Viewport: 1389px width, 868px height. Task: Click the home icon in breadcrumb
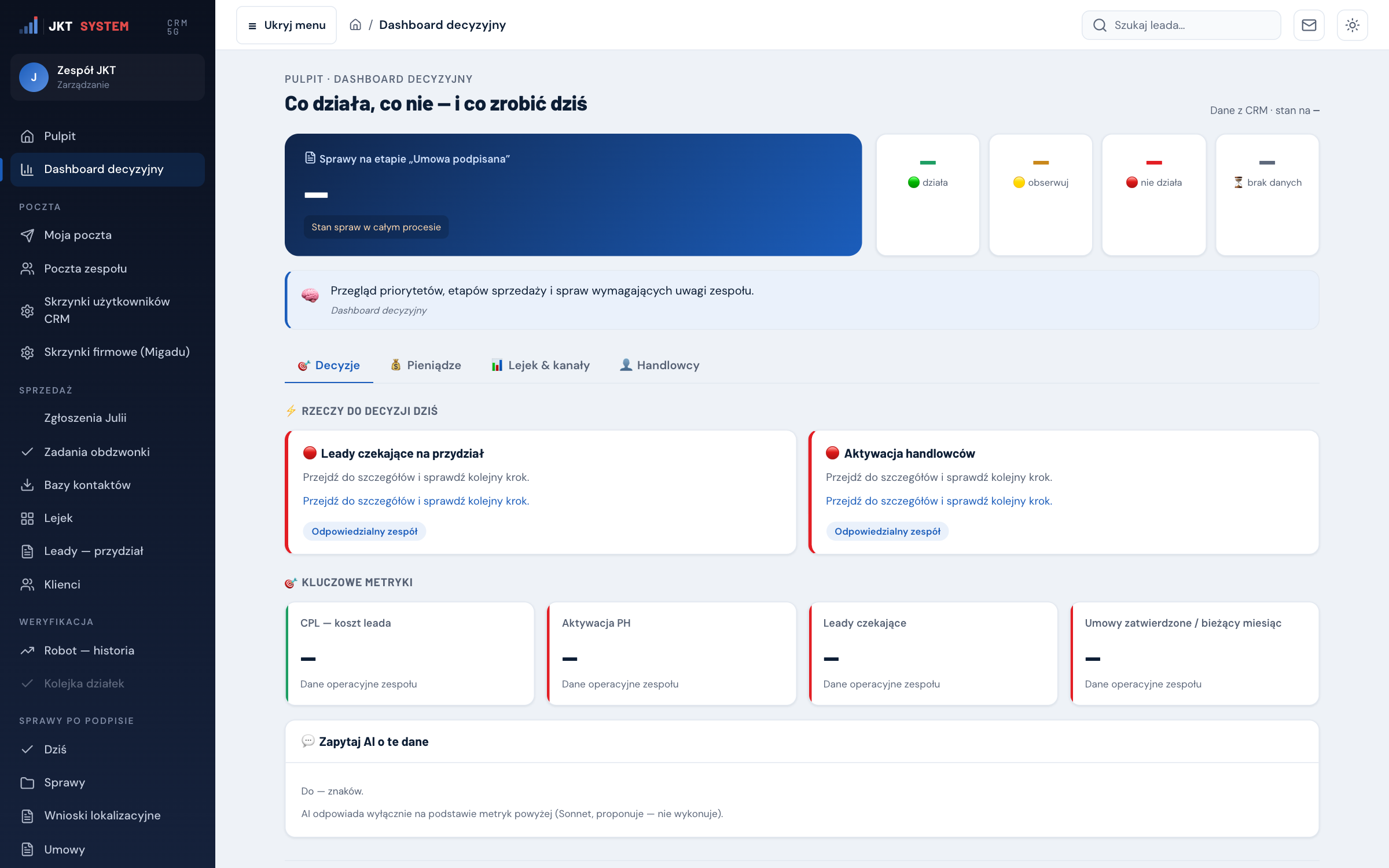click(355, 25)
